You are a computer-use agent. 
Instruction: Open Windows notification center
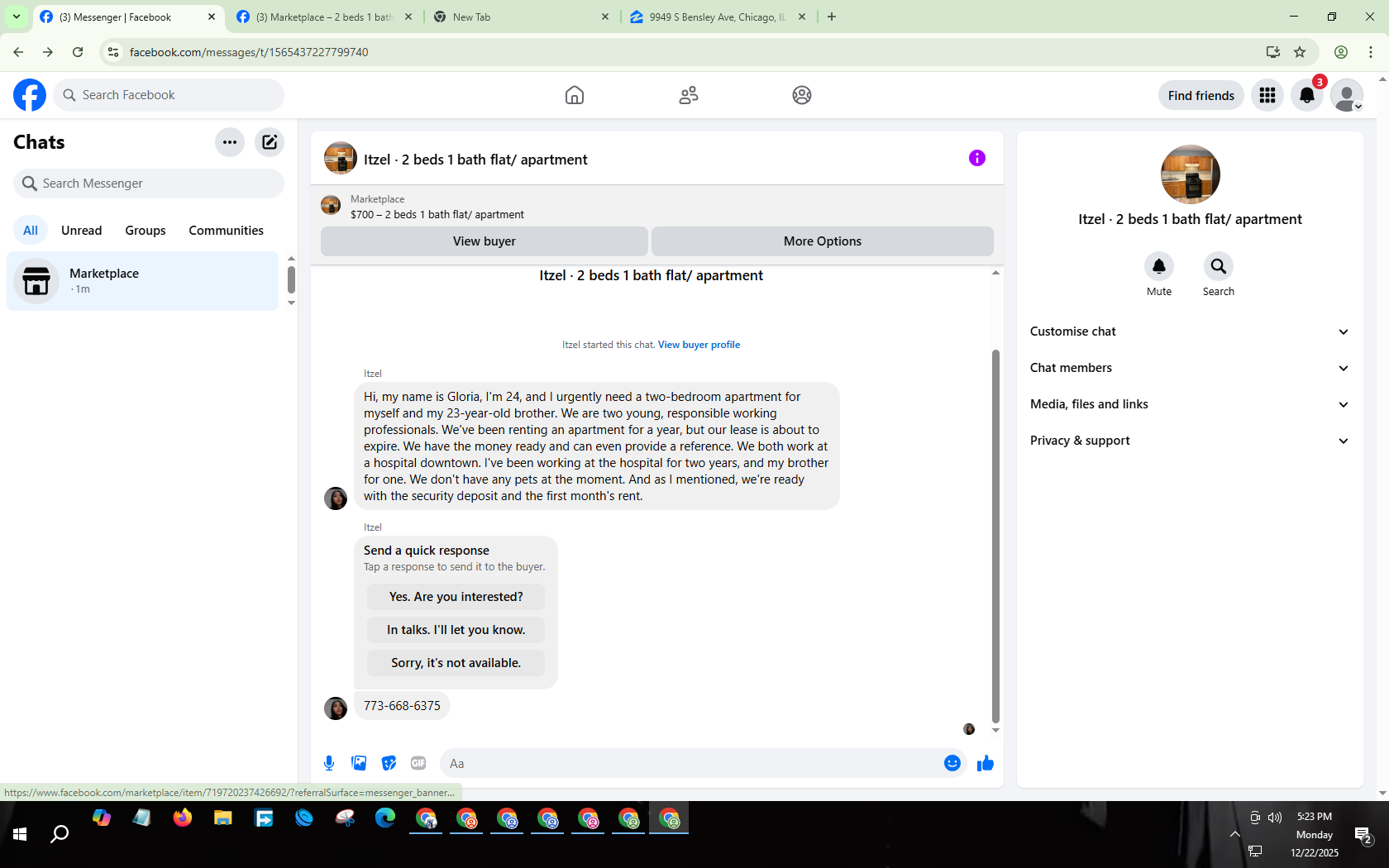[1363, 835]
